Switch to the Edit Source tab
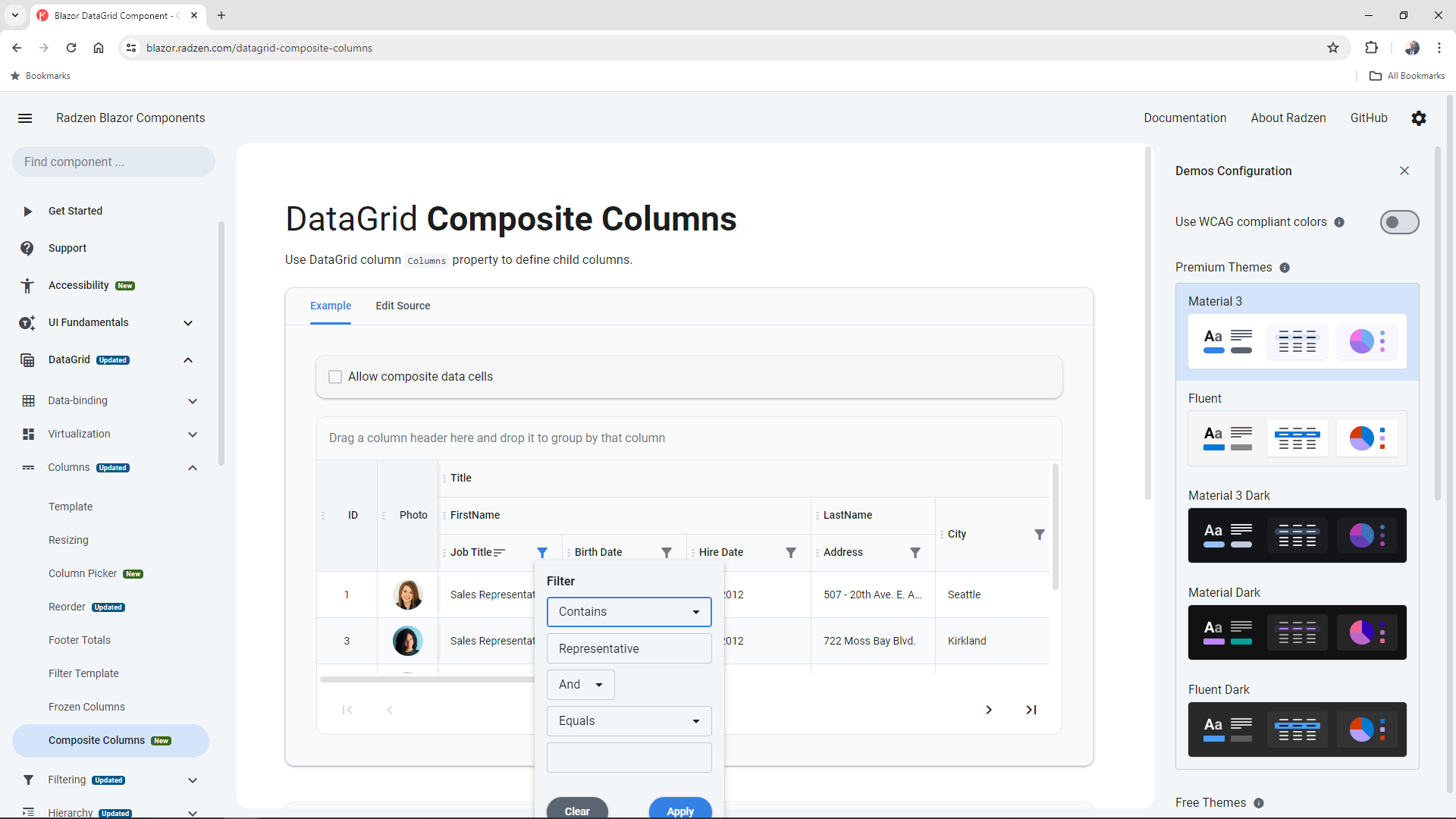This screenshot has height=819, width=1456. 403,306
